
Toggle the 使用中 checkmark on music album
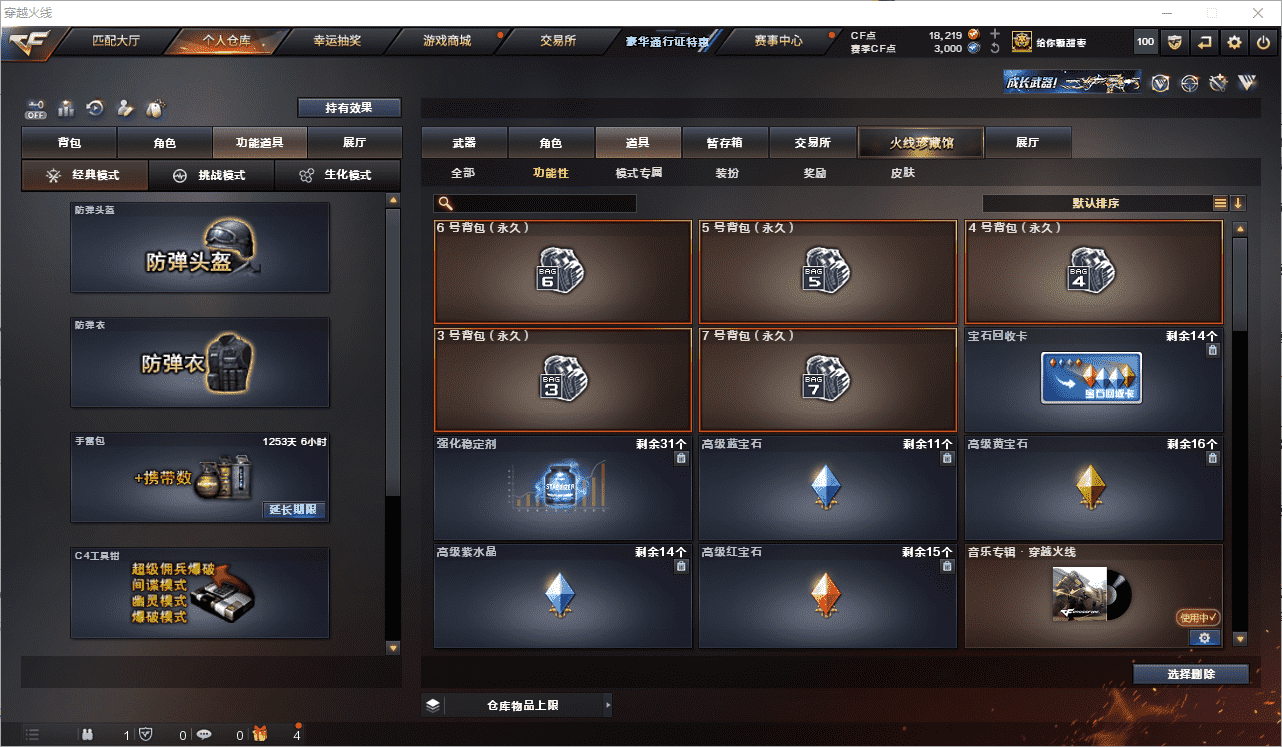[x=1198, y=618]
